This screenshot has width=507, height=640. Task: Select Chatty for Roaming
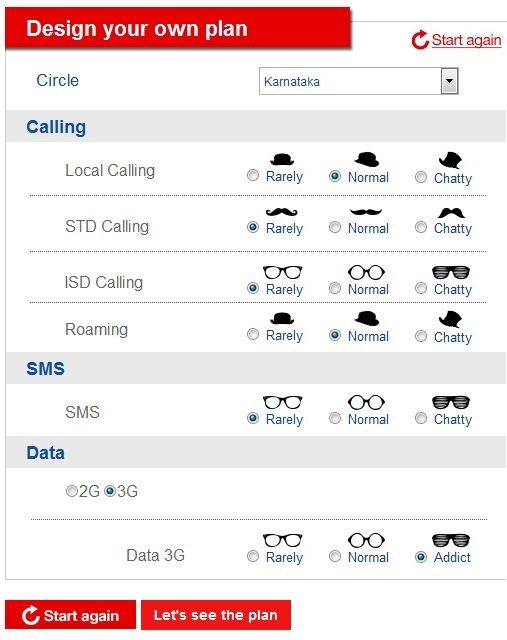[x=421, y=336]
